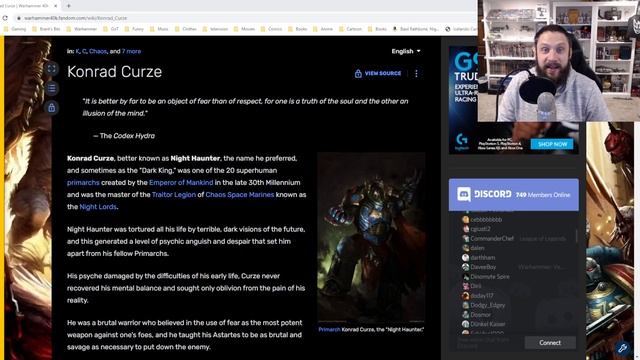
Task: Click the Konrad Curze page title
Action: (115, 72)
